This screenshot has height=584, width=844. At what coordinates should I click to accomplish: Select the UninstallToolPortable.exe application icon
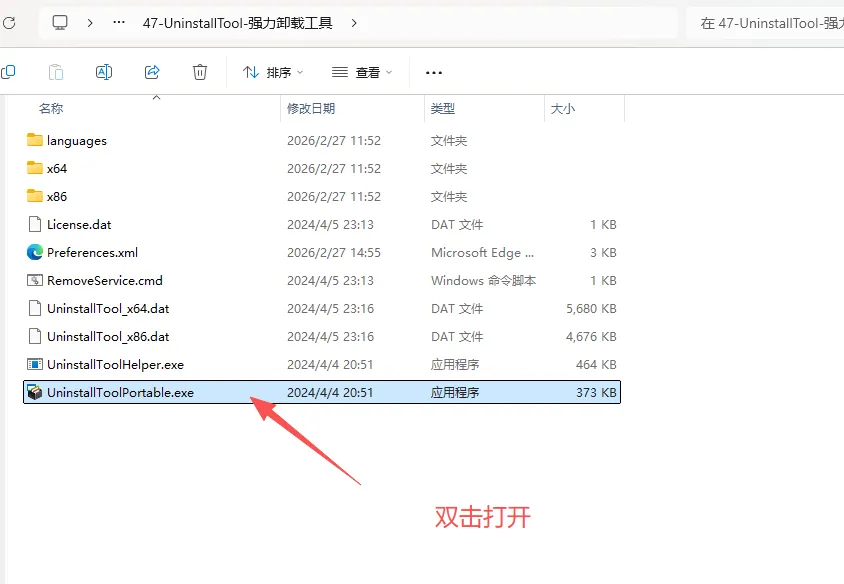tap(34, 392)
